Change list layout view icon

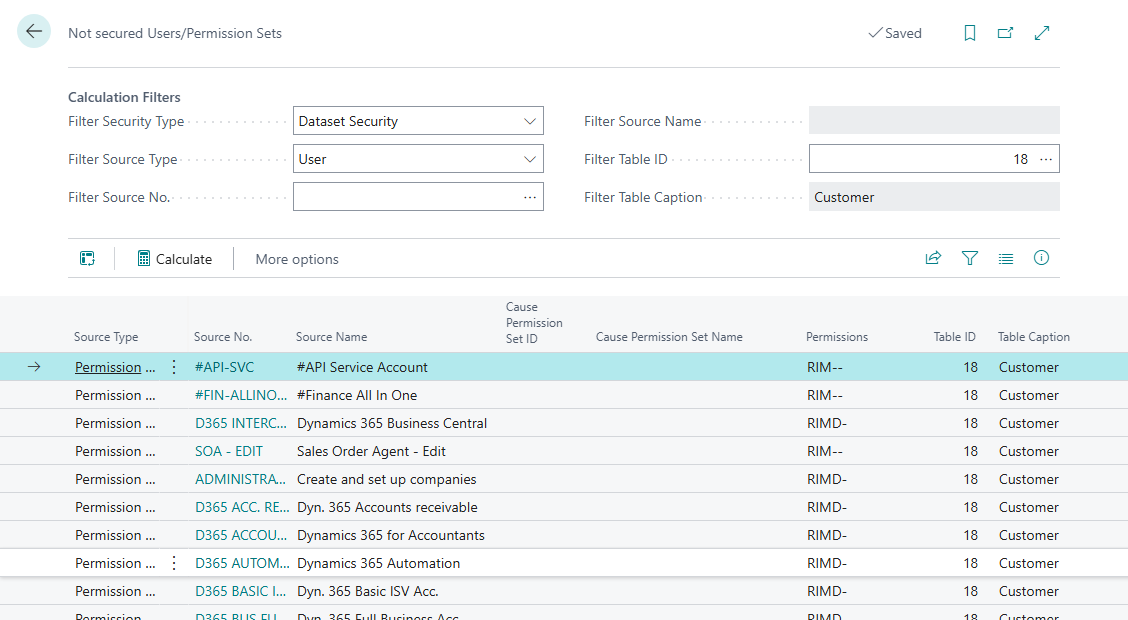click(1006, 258)
